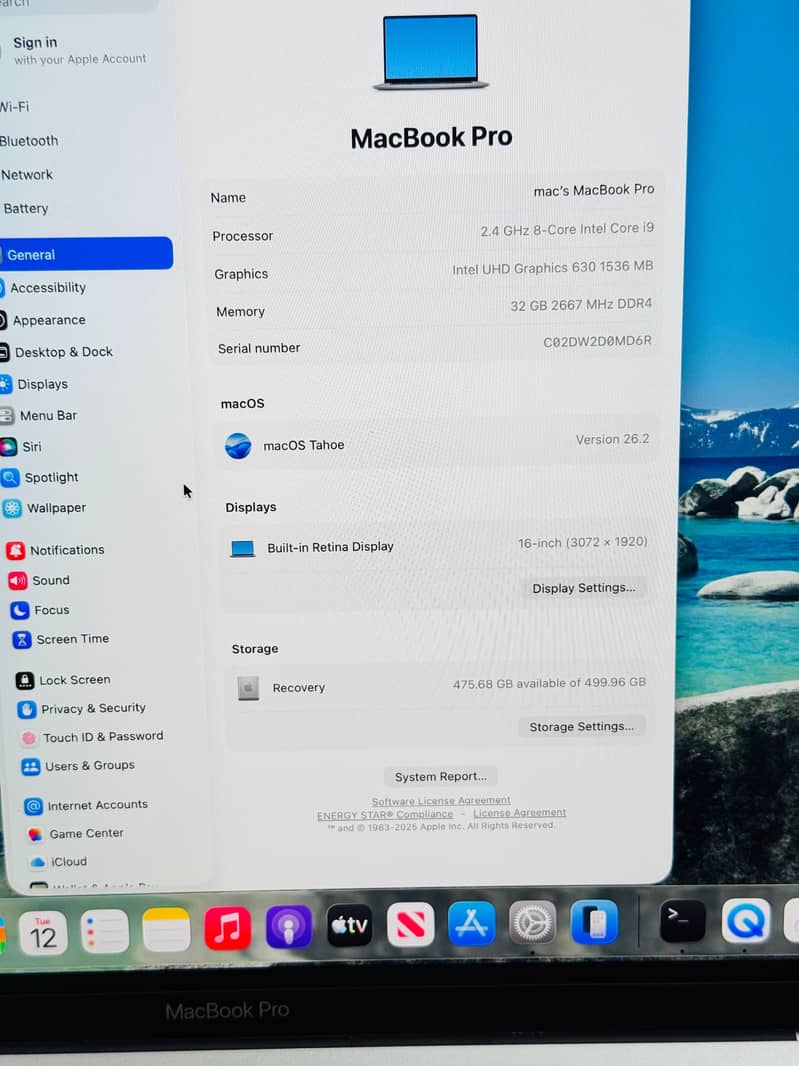Viewport: 799px width, 1066px height.
Task: Click the macOS Tahoe icon
Action: point(238,446)
